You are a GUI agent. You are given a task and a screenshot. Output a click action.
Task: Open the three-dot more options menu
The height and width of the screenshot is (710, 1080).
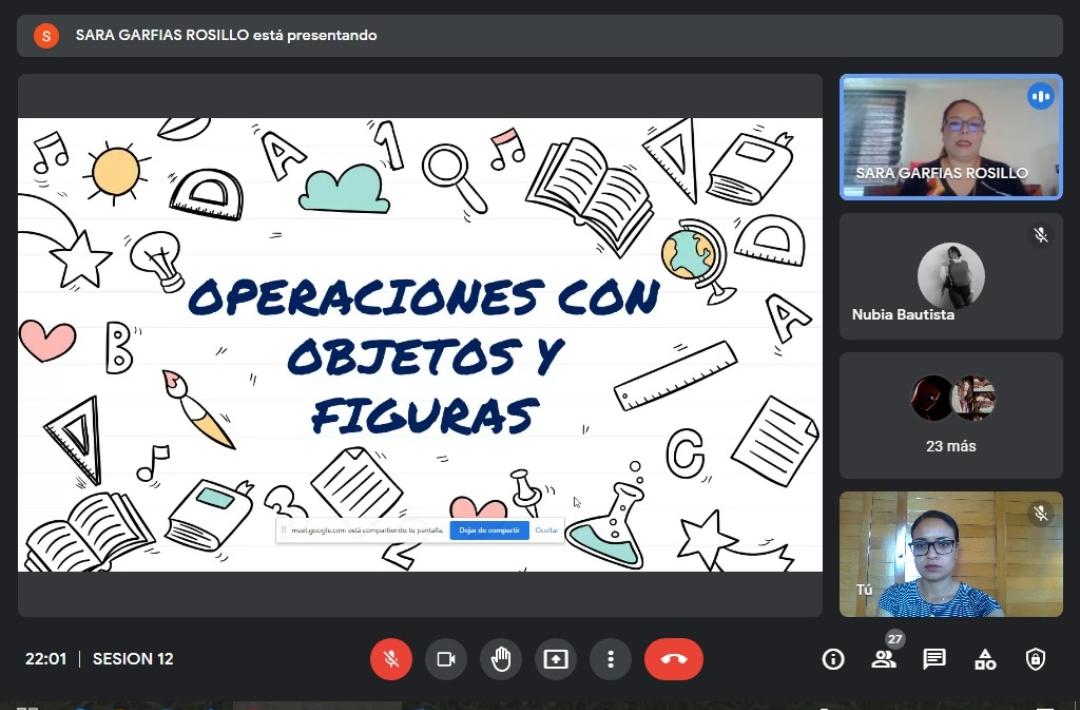tap(610, 659)
